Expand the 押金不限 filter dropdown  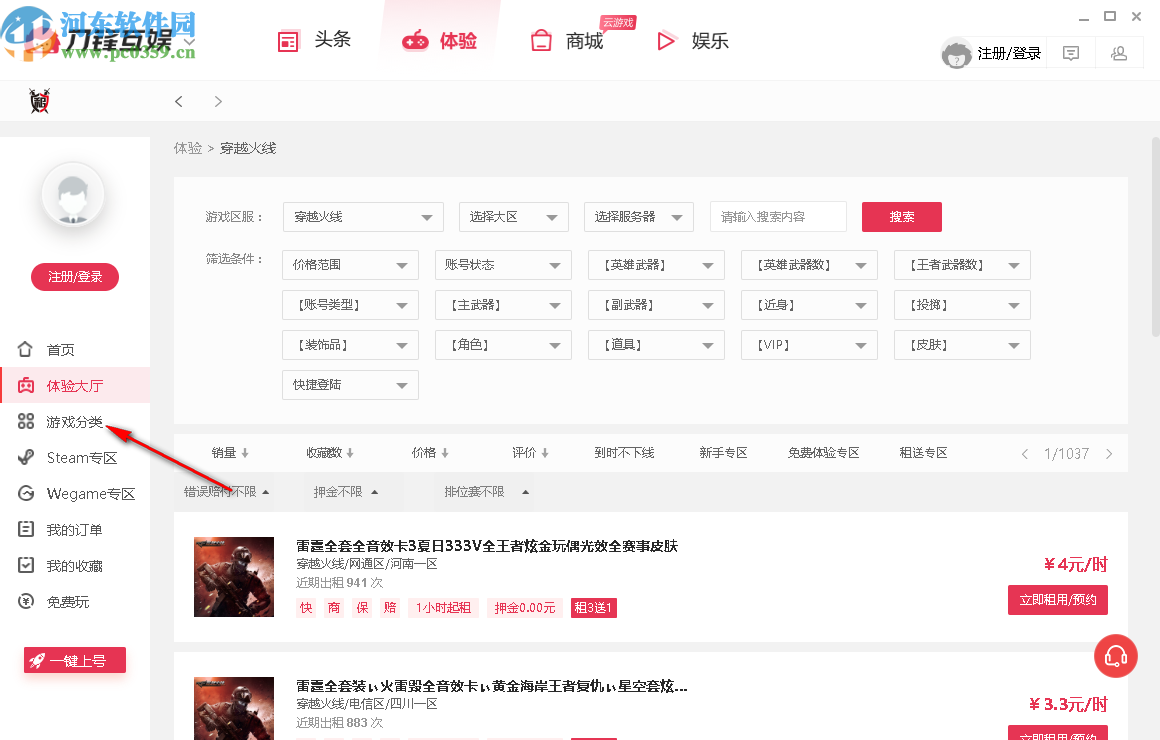point(347,492)
